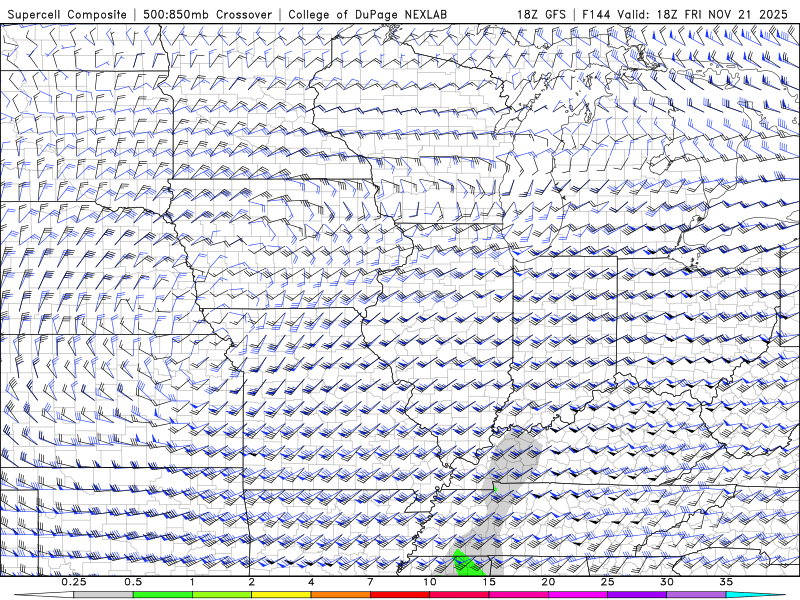Click the "25" legend value
Image resolution: width=800 pixels, height=600 pixels.
pyautogui.click(x=607, y=582)
